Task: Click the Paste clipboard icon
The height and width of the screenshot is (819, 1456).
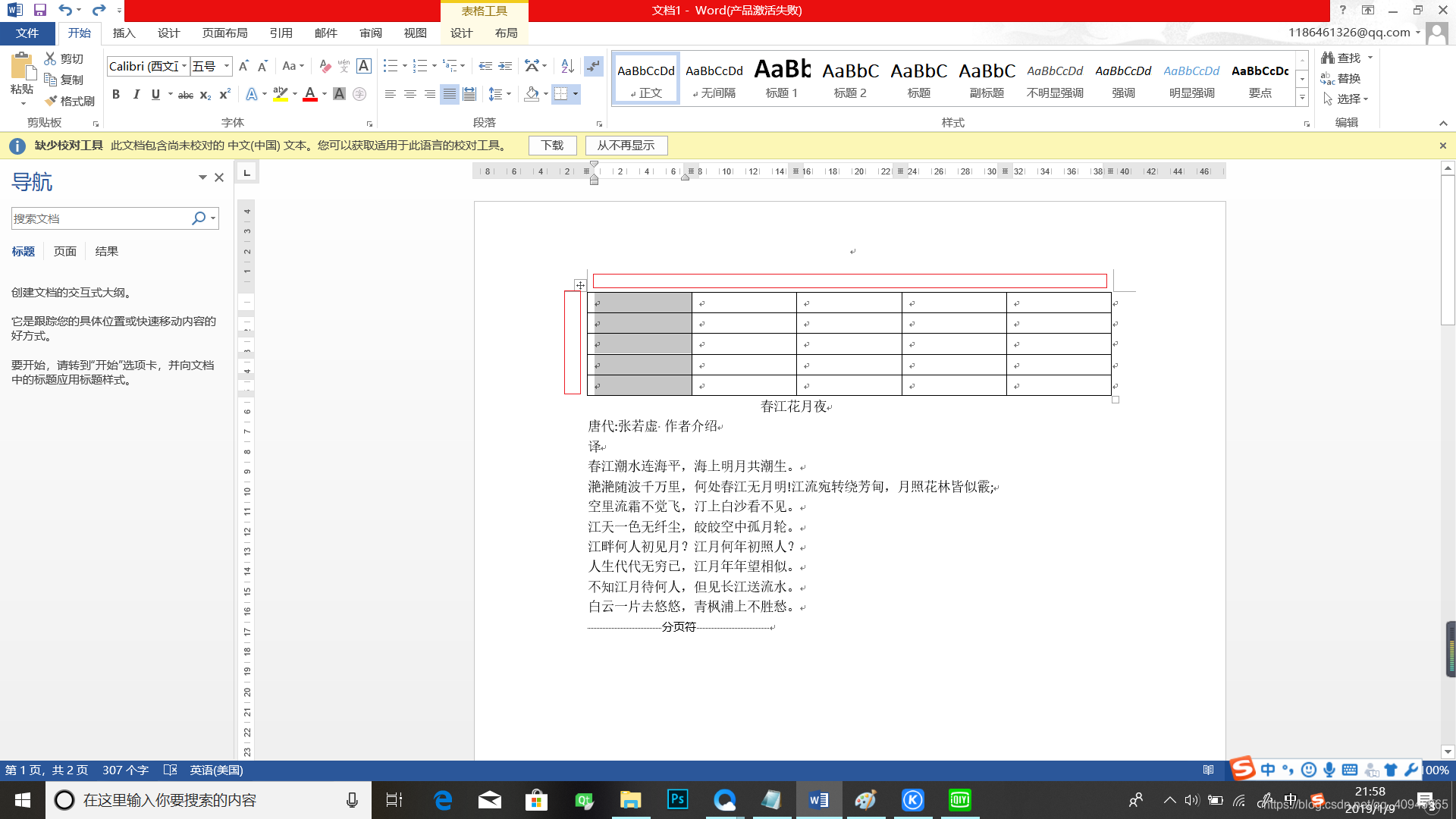Action: (x=22, y=67)
